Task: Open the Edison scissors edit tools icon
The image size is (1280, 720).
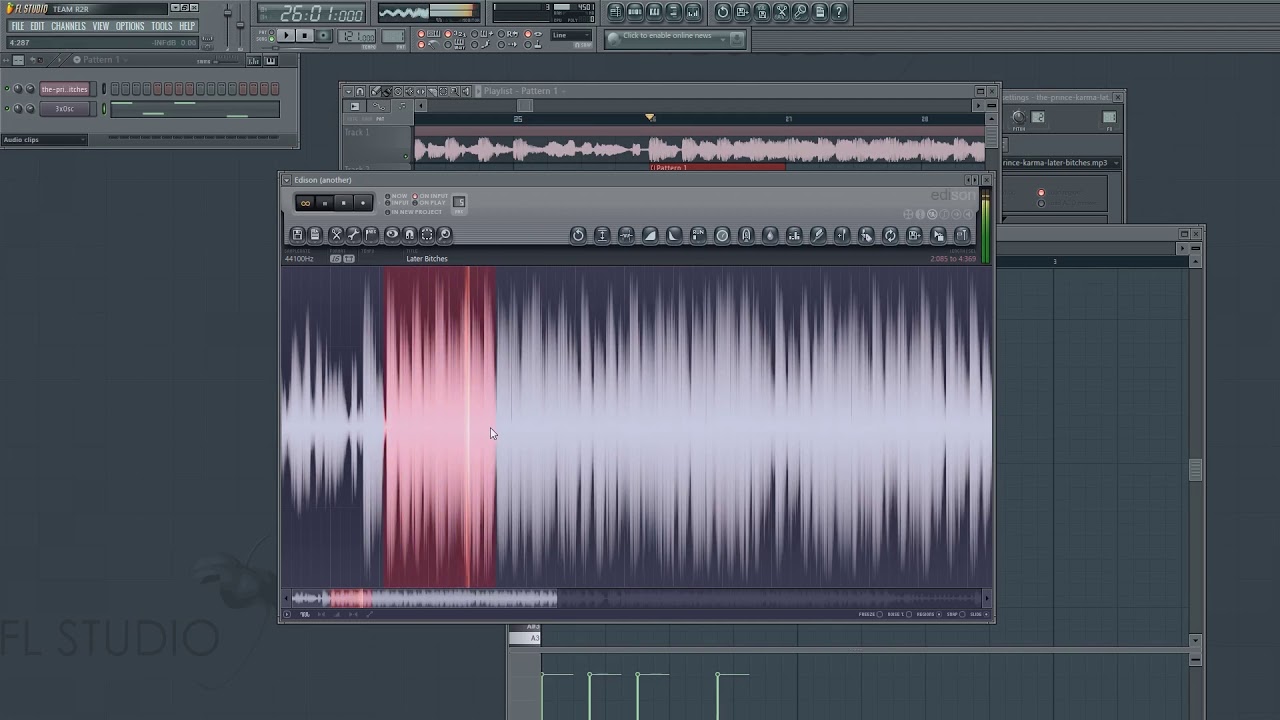Action: 336,234
